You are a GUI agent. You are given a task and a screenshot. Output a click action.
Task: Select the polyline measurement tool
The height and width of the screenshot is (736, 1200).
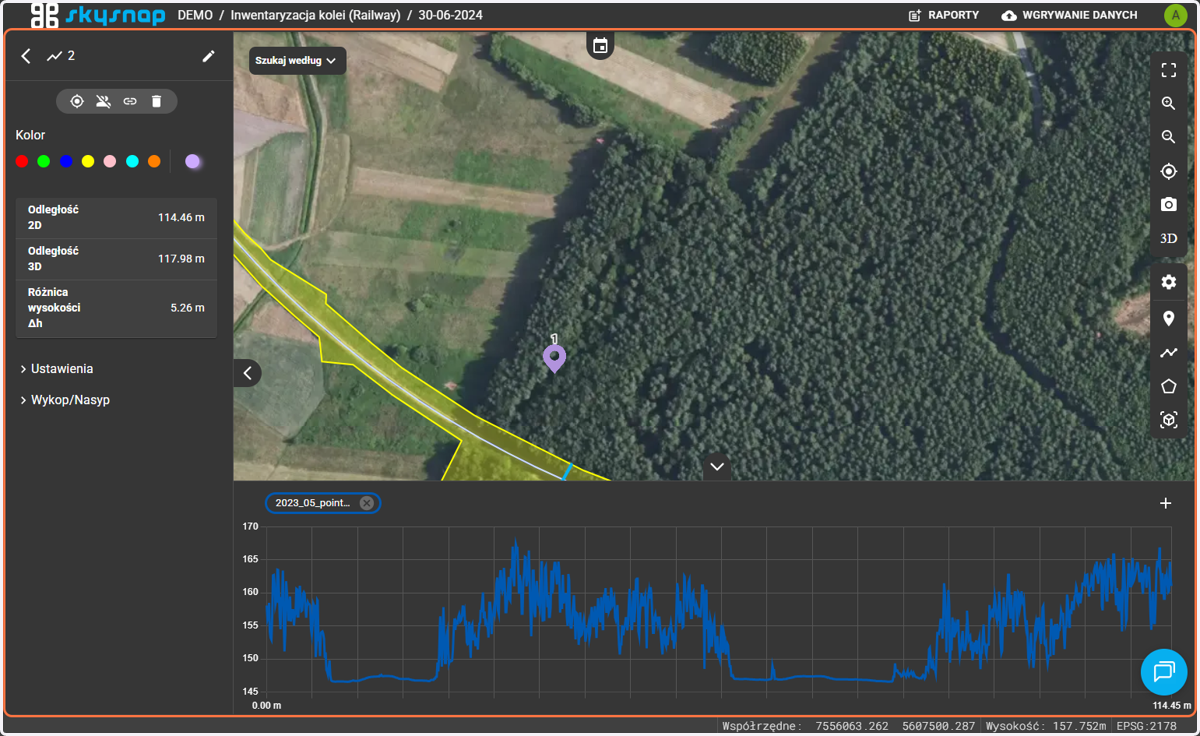tap(1168, 353)
